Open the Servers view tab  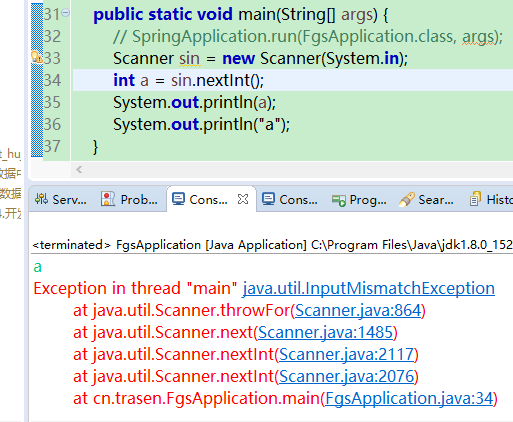[61, 200]
